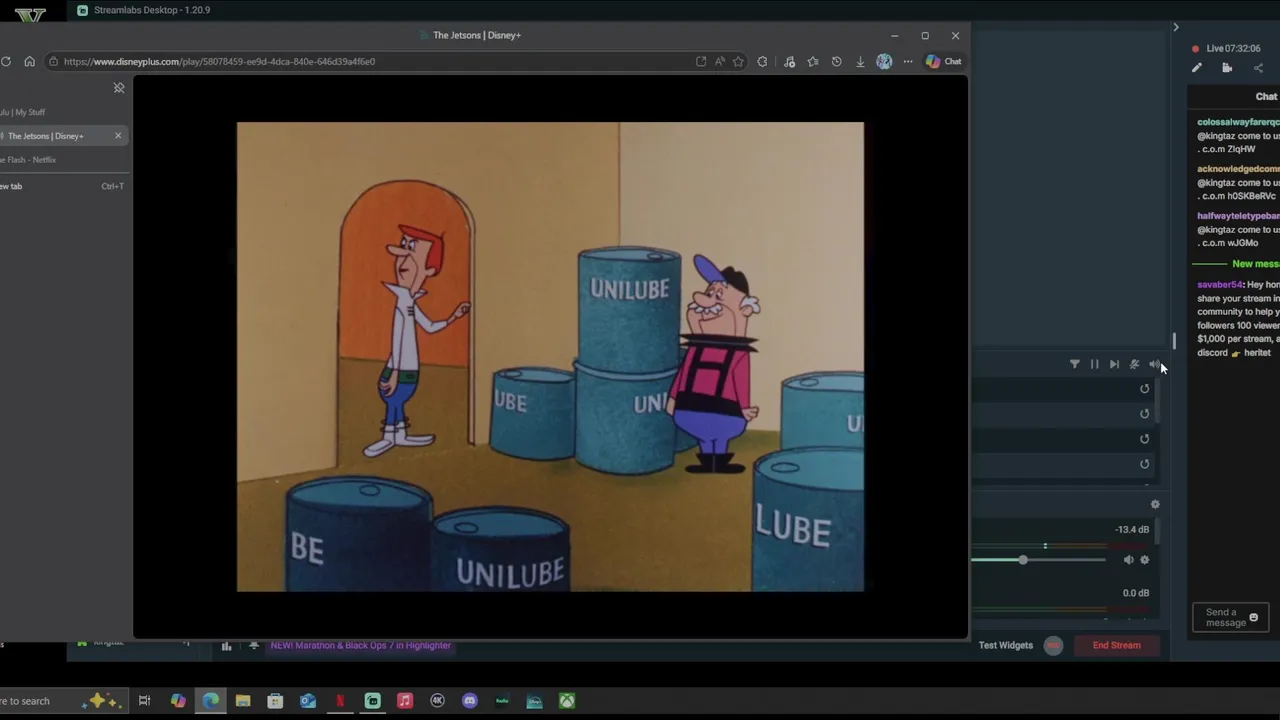Share the stream icon

(1258, 68)
